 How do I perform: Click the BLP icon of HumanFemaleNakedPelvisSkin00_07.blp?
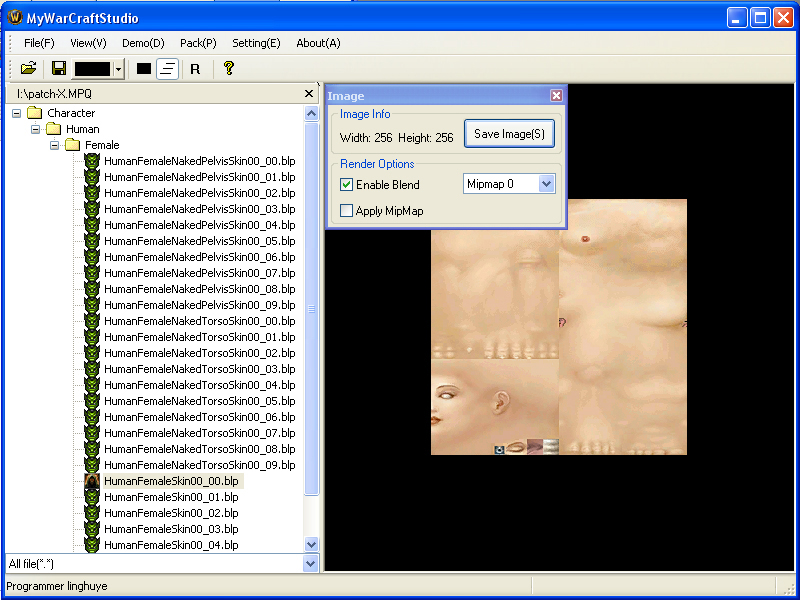click(x=92, y=273)
